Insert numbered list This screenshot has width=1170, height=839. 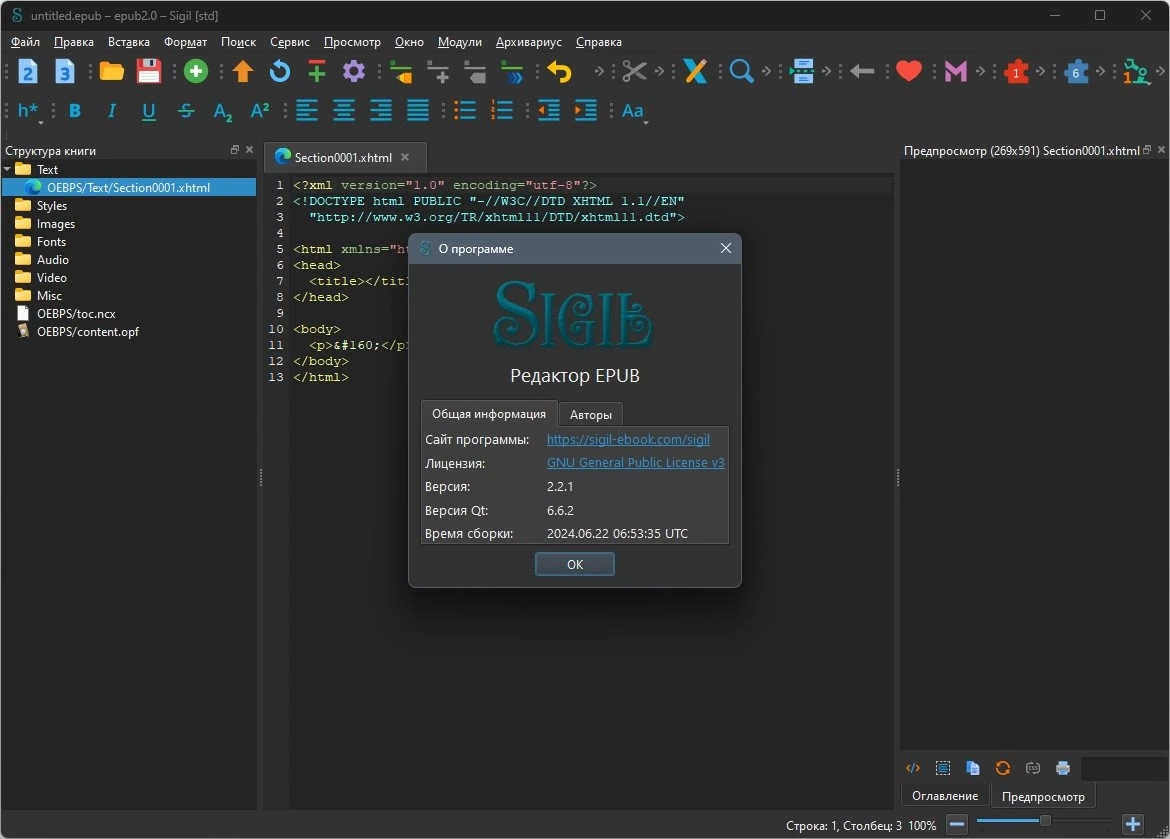point(502,111)
